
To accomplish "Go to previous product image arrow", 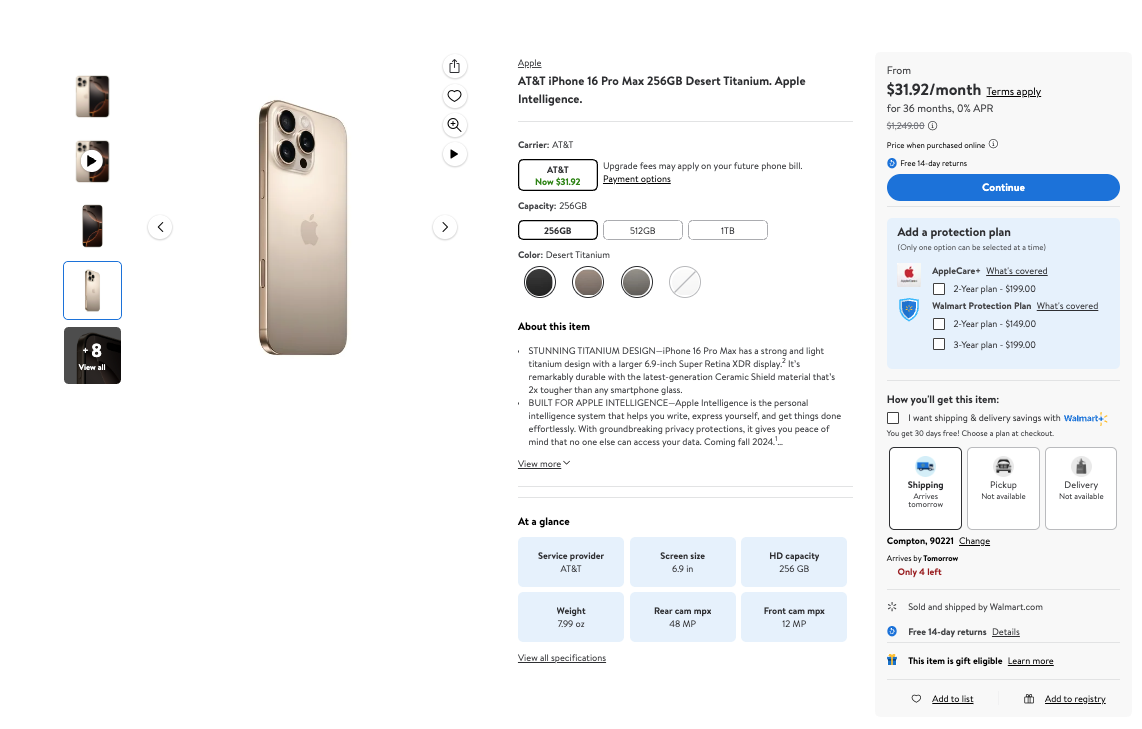I will [160, 227].
